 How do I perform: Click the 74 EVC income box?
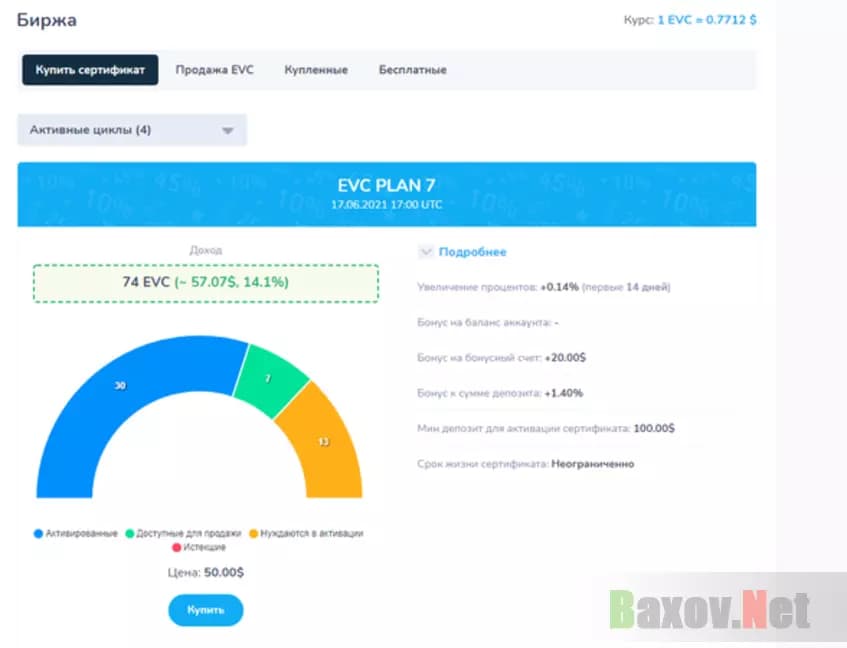click(206, 283)
